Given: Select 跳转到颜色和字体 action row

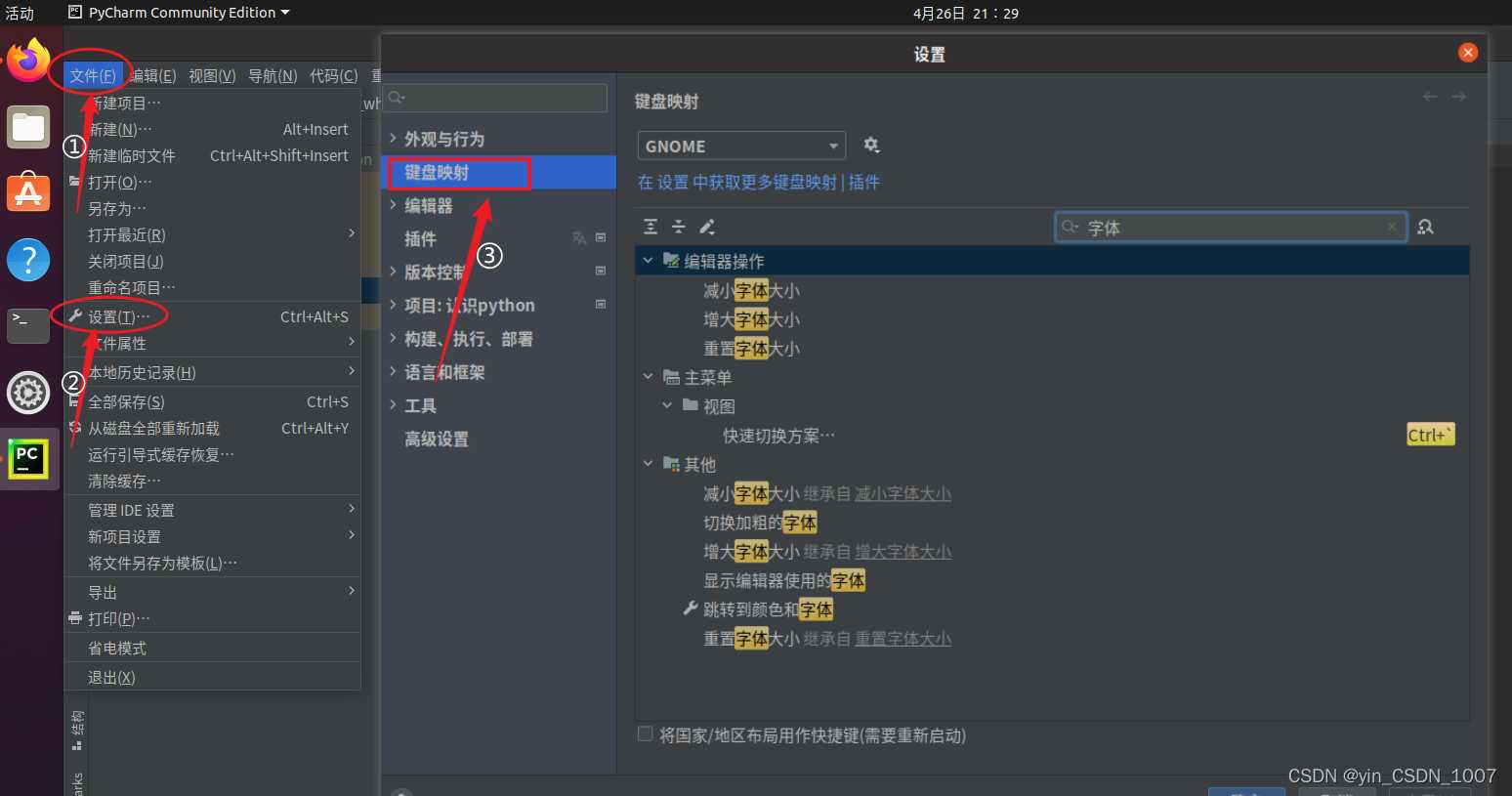Looking at the screenshot, I should [x=1052, y=609].
